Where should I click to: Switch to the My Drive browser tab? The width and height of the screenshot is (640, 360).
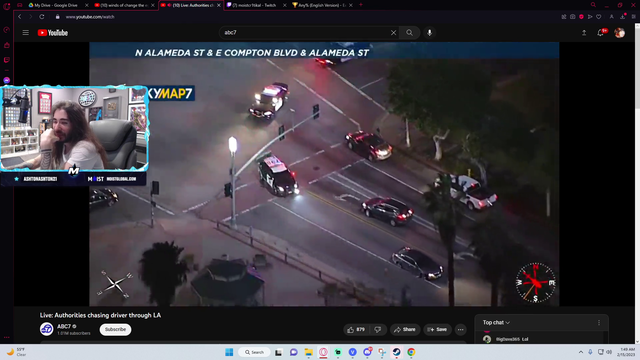56,5
